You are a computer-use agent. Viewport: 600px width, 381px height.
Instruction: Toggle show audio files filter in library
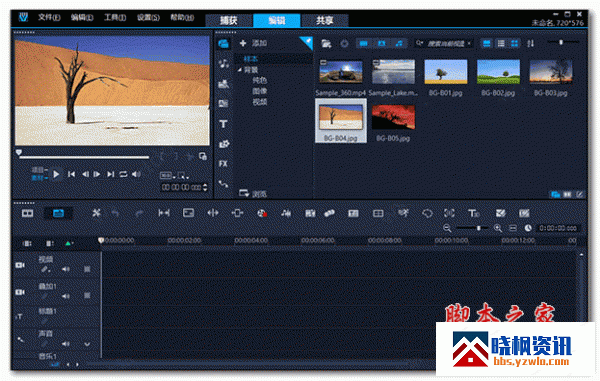(x=399, y=44)
